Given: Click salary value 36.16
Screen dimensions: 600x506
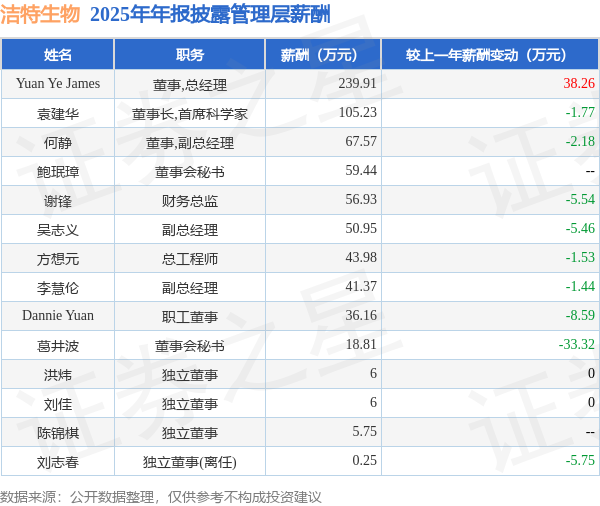Looking at the screenshot, I should click(x=361, y=316).
